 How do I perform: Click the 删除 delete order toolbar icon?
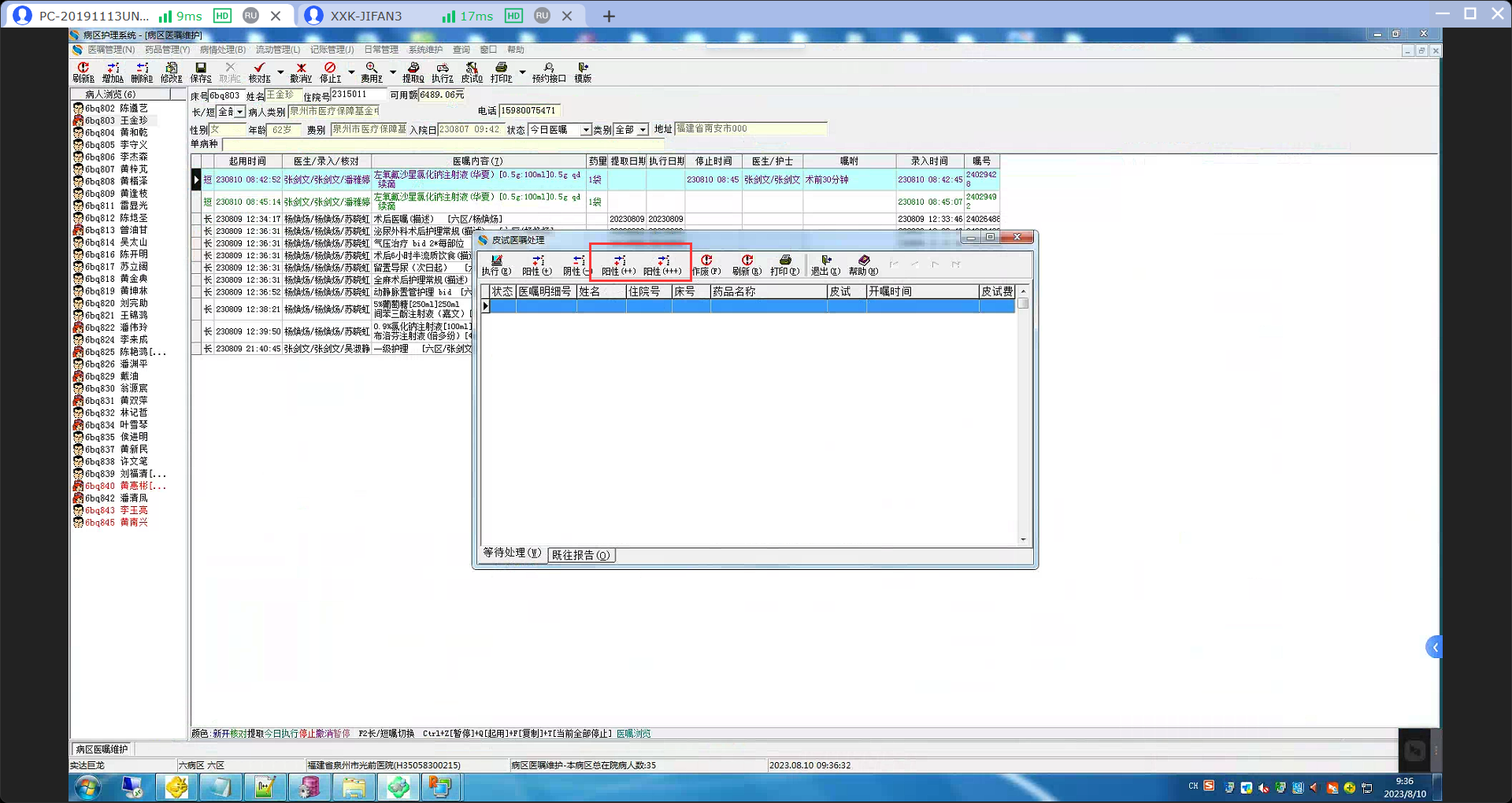click(142, 72)
